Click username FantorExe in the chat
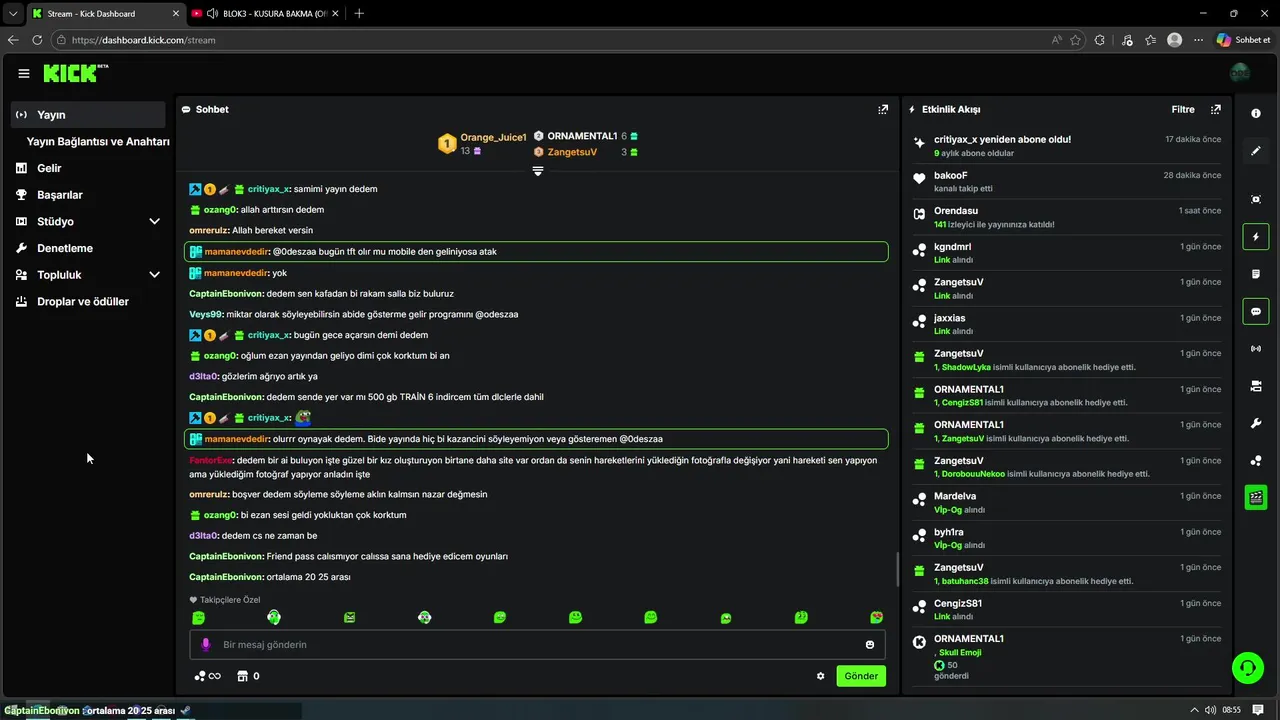Viewport: 1280px width, 720px height. pos(210,460)
